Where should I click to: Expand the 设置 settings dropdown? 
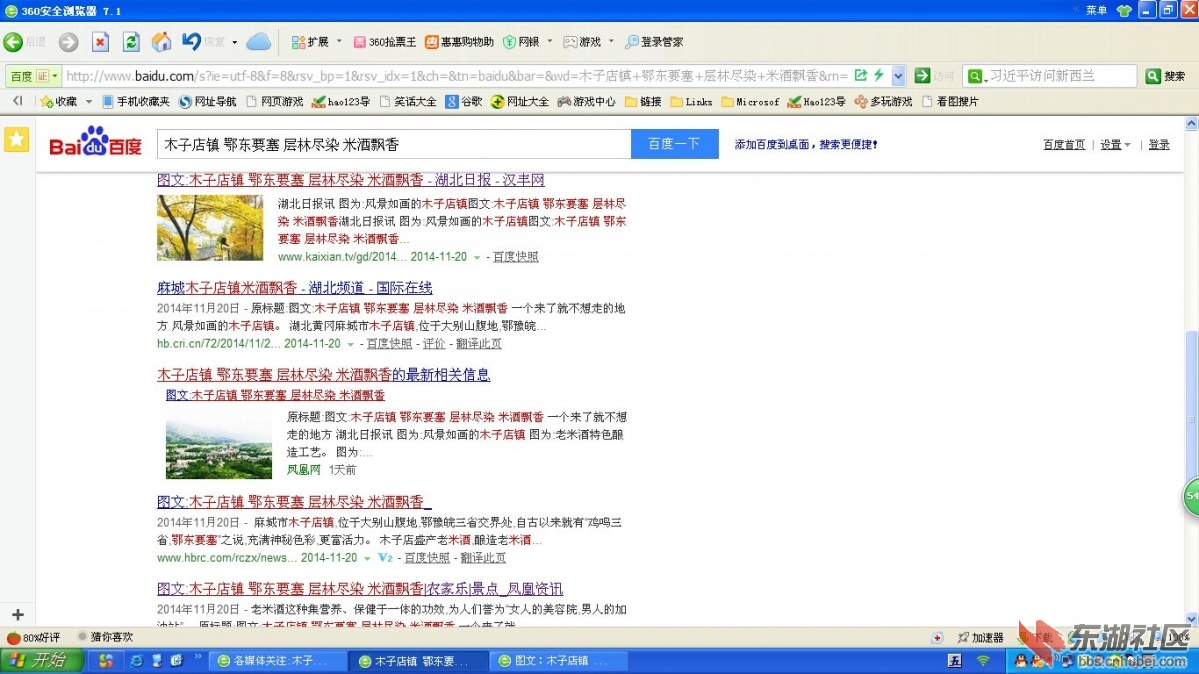coord(1115,145)
